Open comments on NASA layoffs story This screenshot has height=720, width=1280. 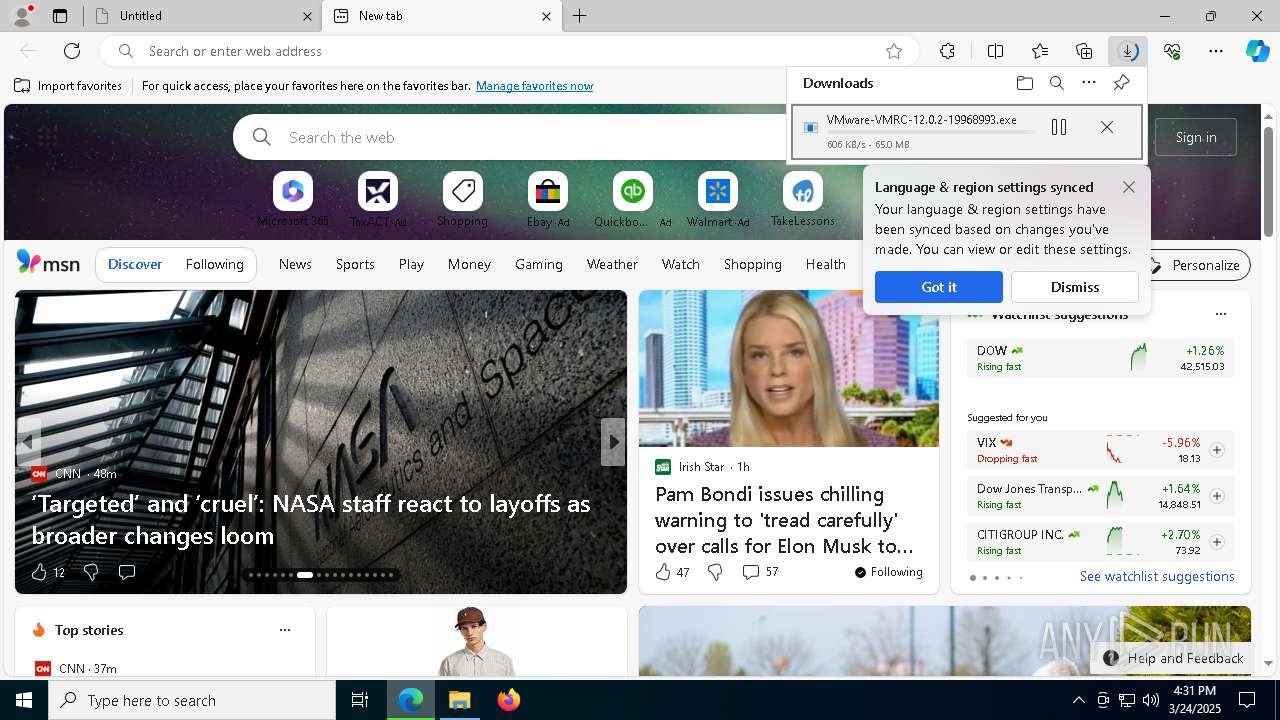127,572
